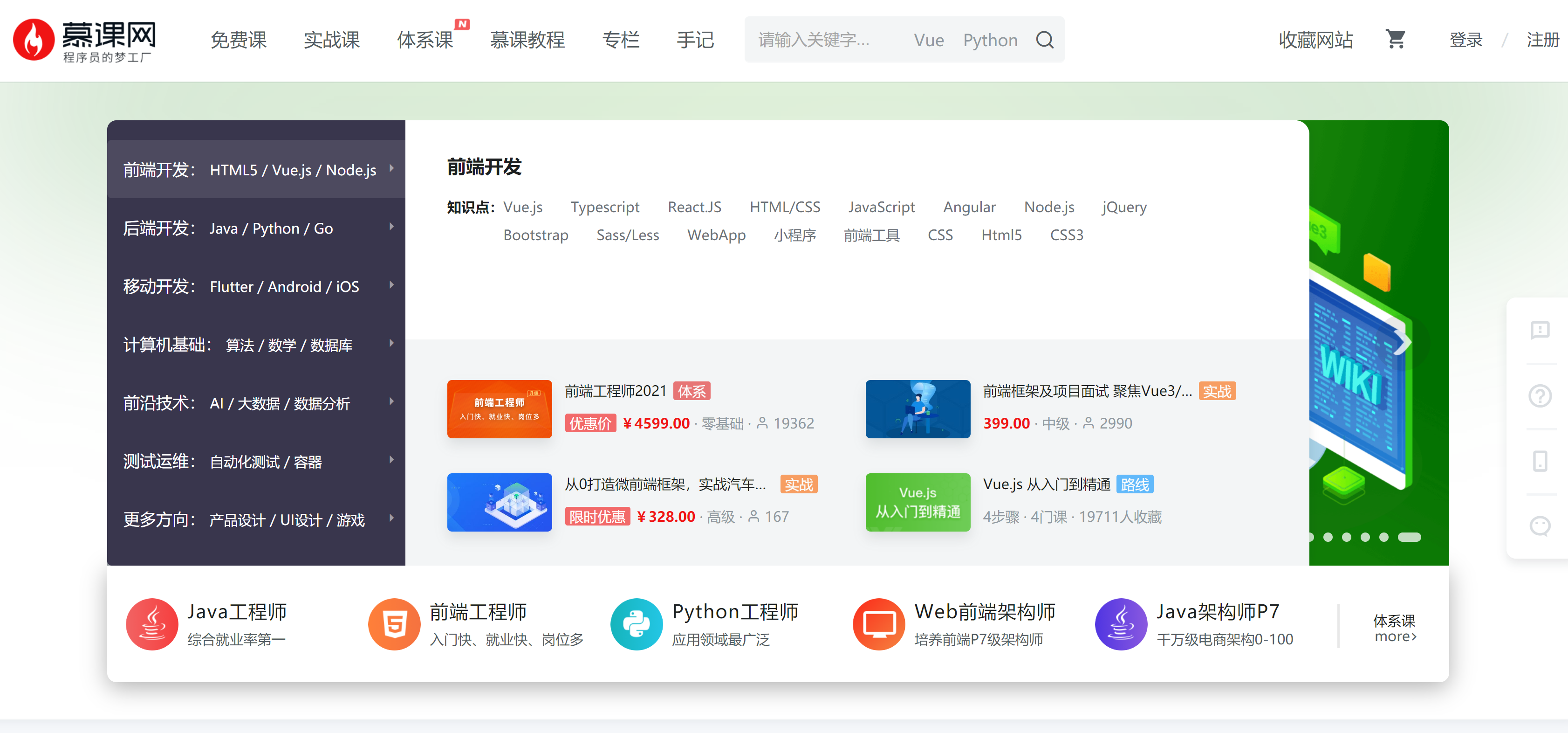Click the customer service face icon
1568x733 pixels.
1540,526
